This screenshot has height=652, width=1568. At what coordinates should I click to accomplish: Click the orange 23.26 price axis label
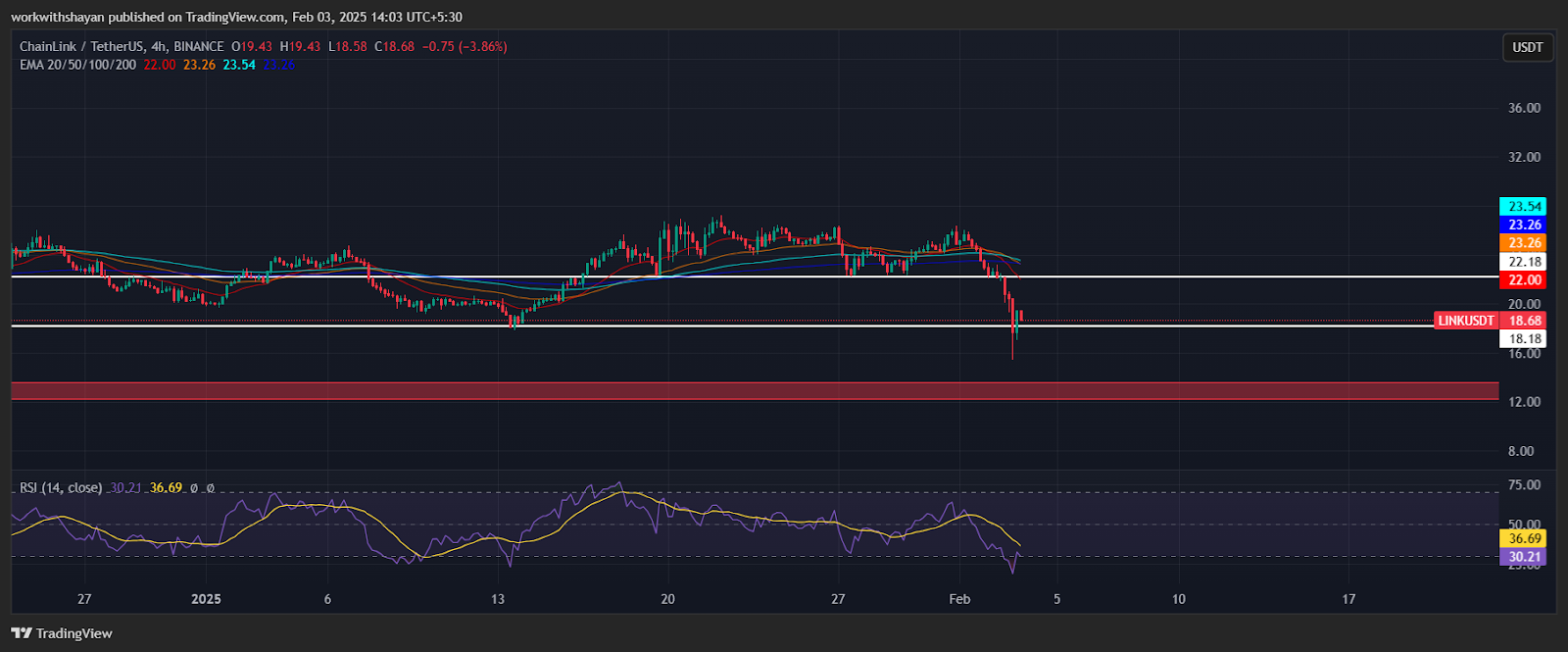1525,243
